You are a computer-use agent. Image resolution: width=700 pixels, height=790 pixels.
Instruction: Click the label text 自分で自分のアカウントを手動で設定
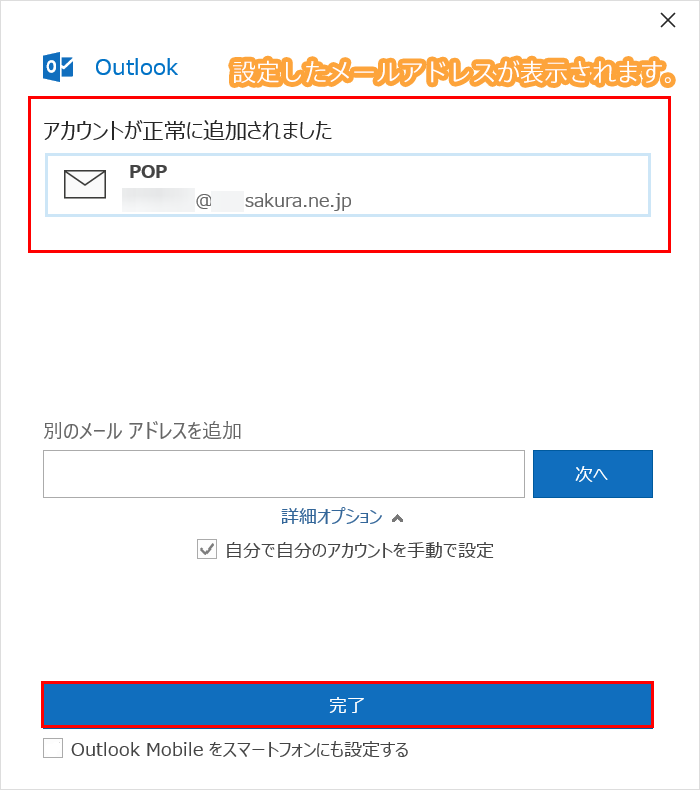coord(359,550)
